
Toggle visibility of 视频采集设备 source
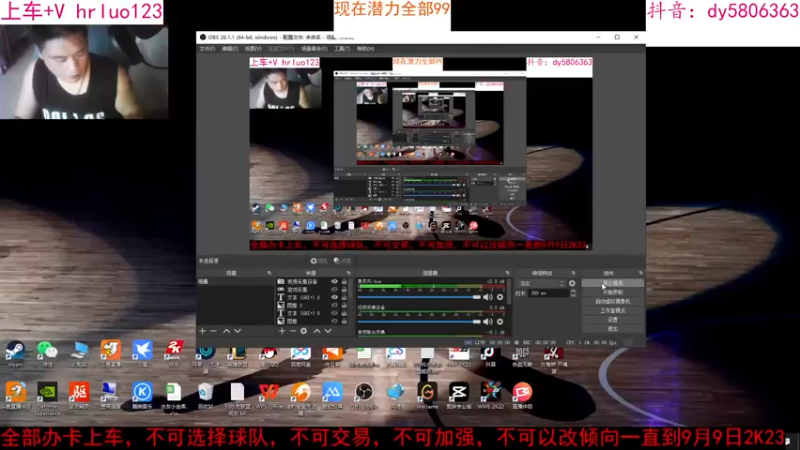coord(334,281)
